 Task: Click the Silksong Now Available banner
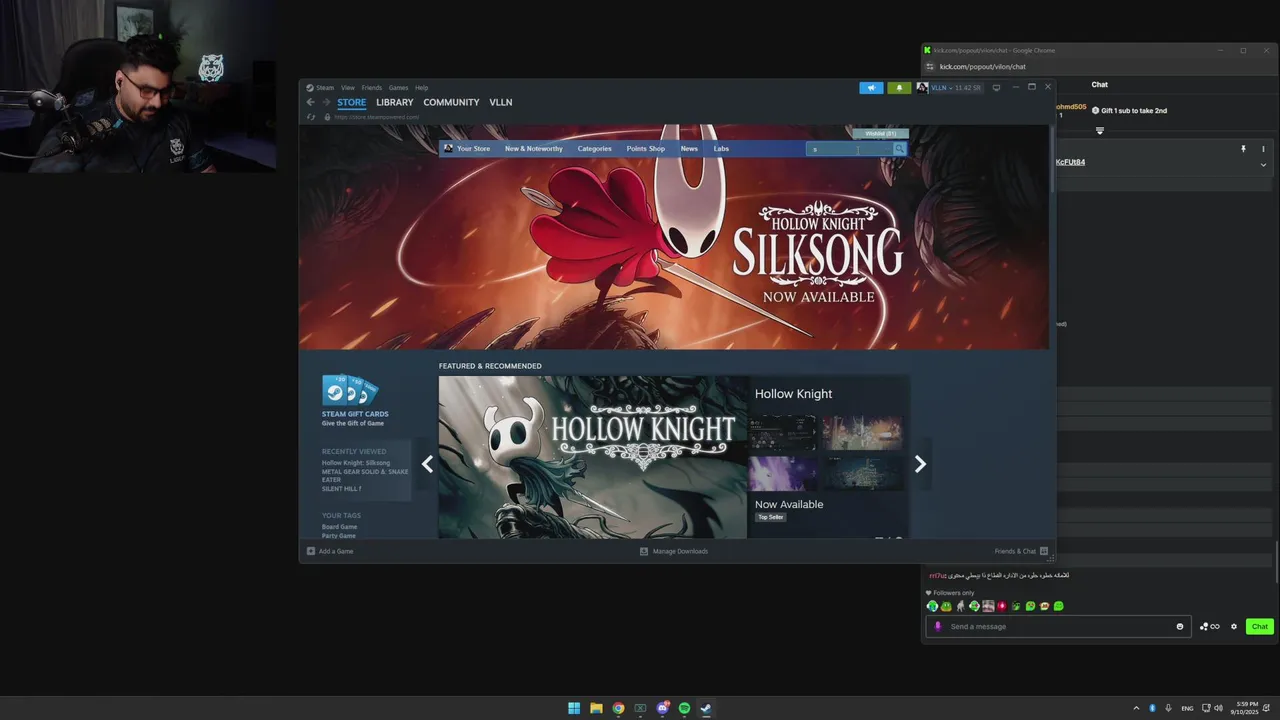click(x=674, y=237)
